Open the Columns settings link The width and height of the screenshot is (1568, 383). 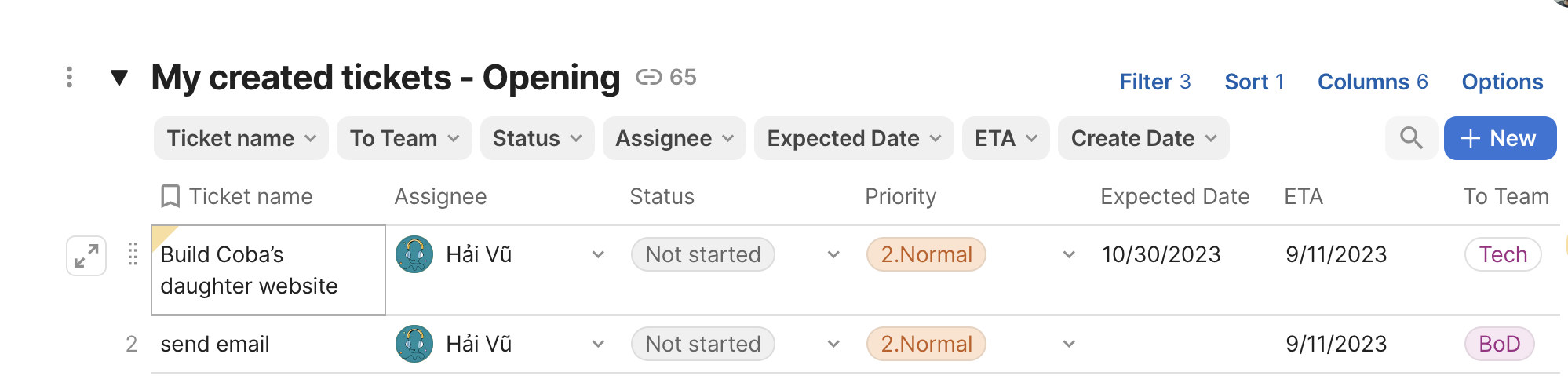pos(1373,82)
